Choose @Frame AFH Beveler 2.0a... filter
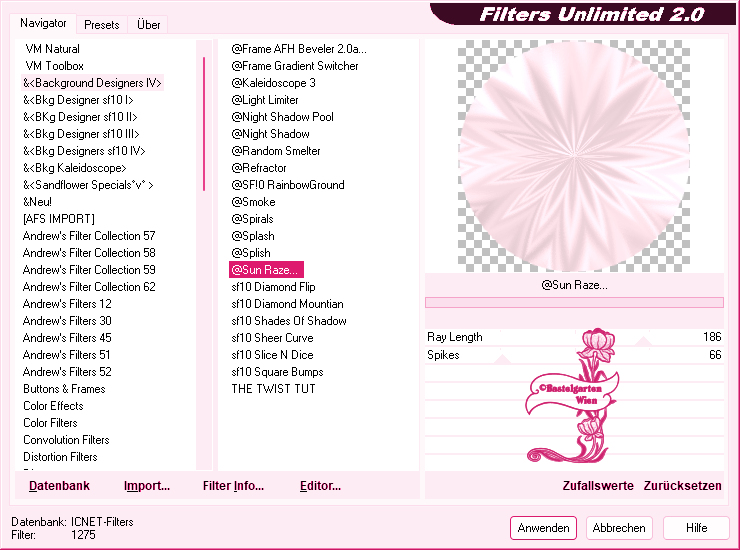The image size is (740, 550). pos(299,49)
